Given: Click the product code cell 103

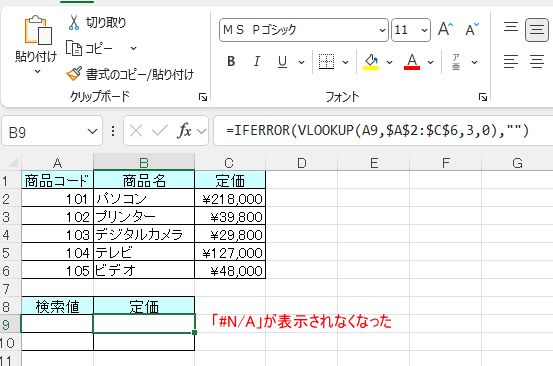Looking at the screenshot, I should point(57,234).
